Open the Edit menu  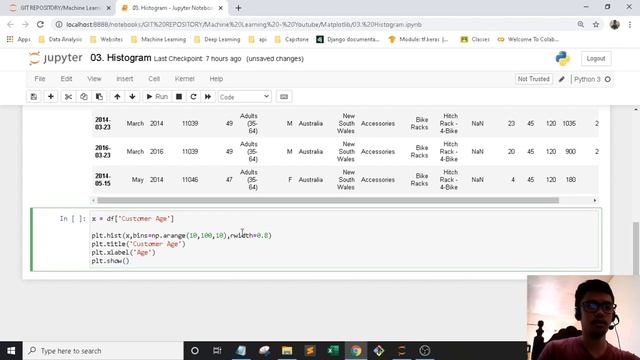click(66, 79)
